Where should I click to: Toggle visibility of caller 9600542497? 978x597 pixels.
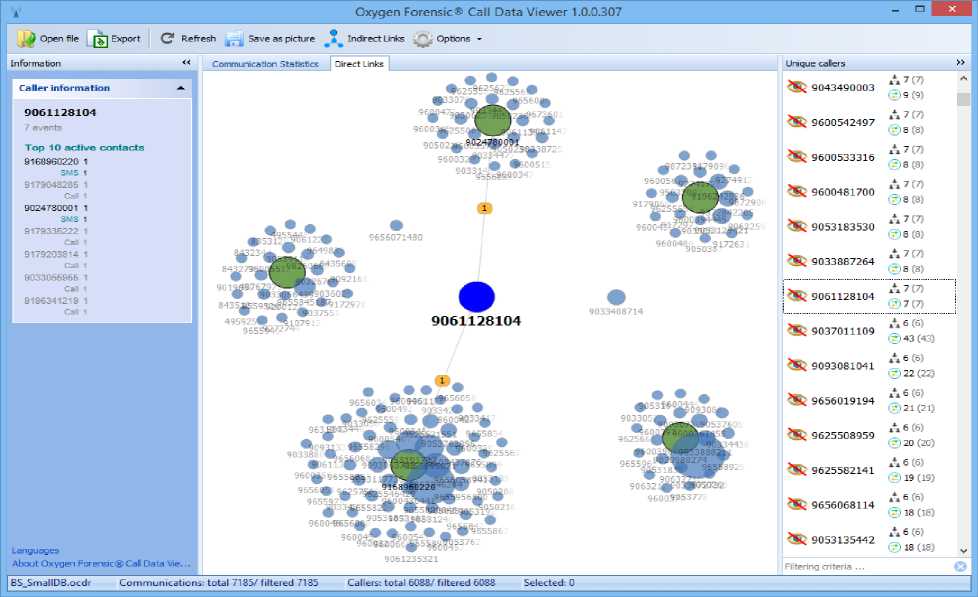pos(796,122)
